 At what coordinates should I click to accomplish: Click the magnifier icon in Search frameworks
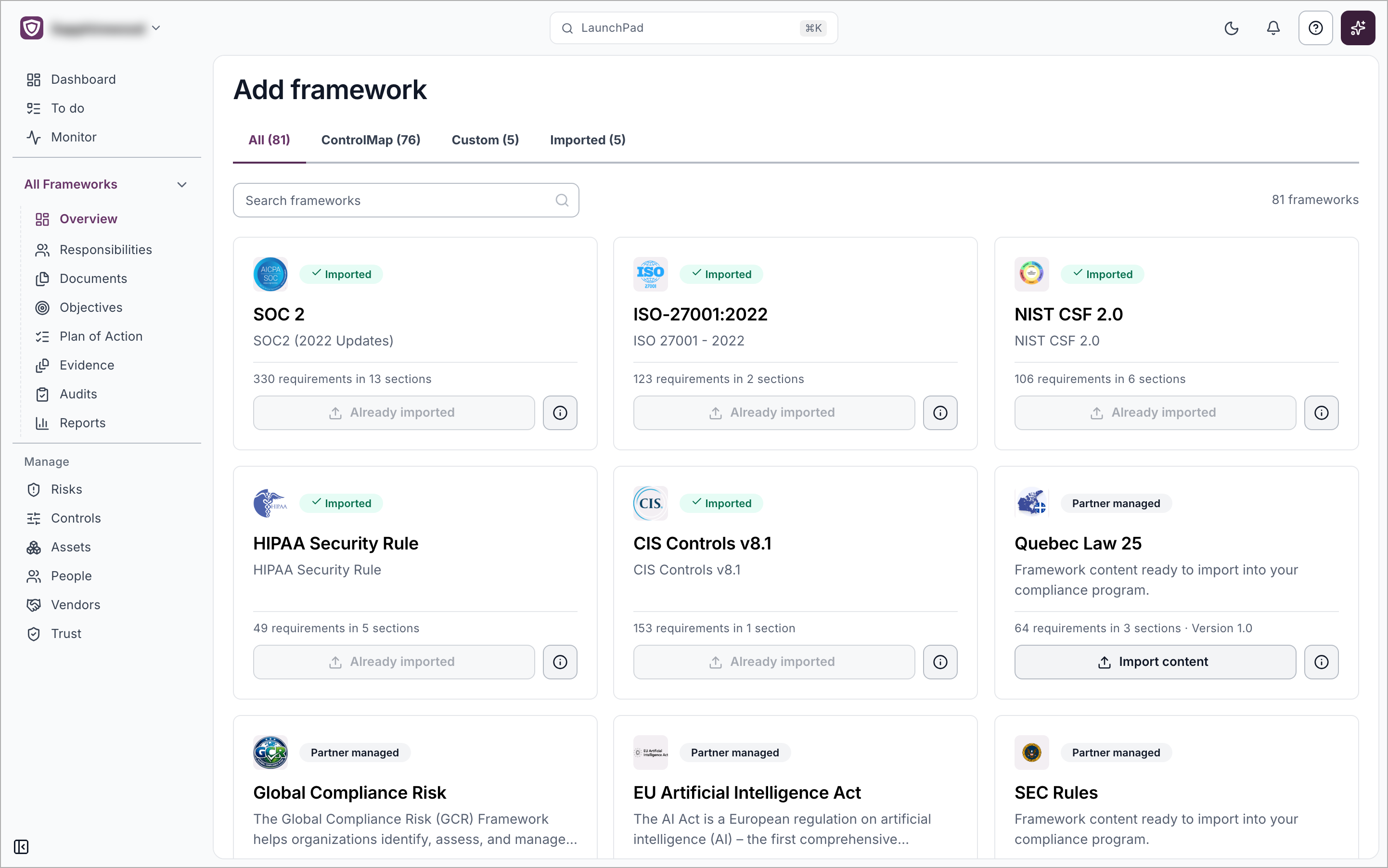[x=562, y=200]
